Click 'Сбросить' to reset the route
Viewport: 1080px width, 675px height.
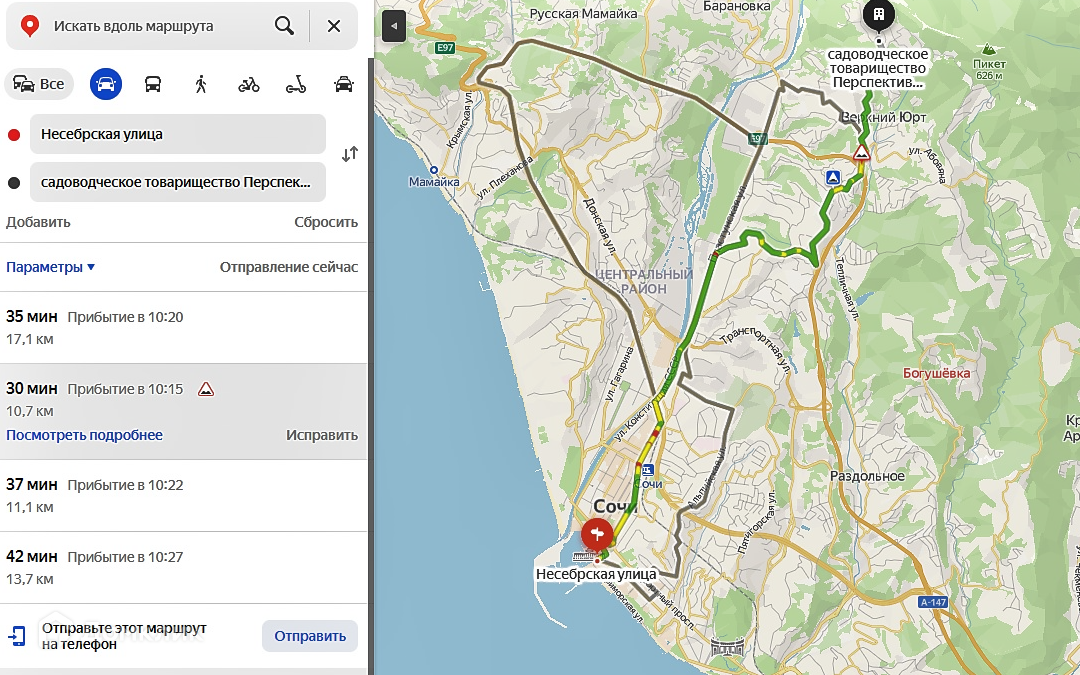pyautogui.click(x=326, y=222)
